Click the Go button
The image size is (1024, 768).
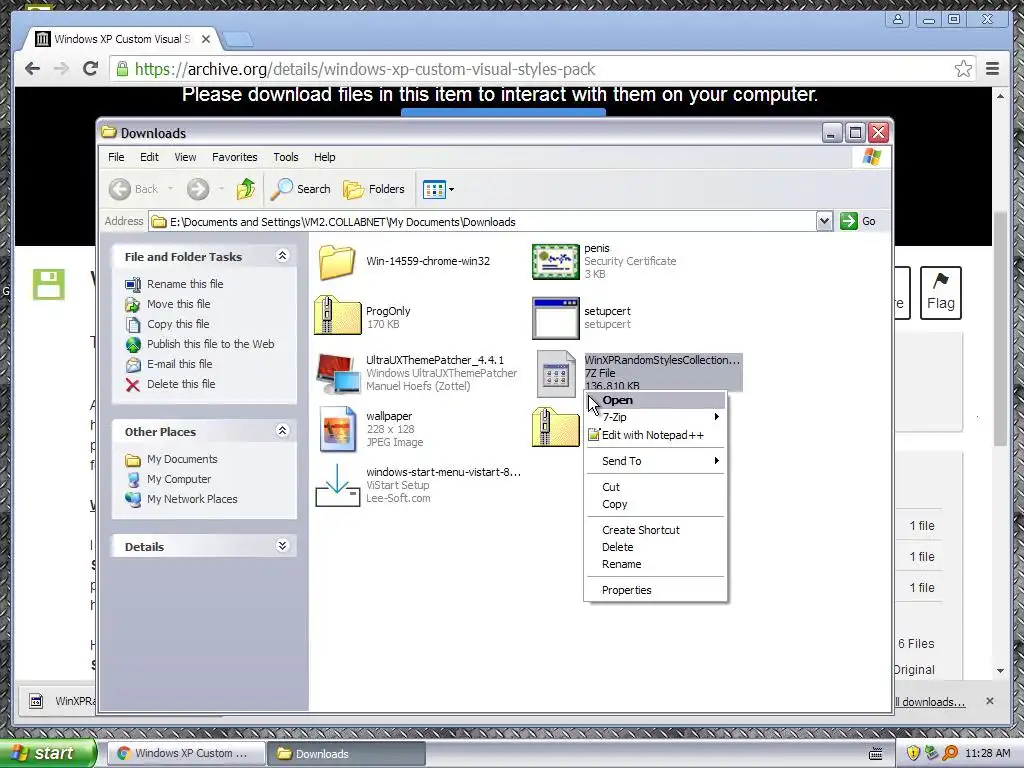point(858,221)
